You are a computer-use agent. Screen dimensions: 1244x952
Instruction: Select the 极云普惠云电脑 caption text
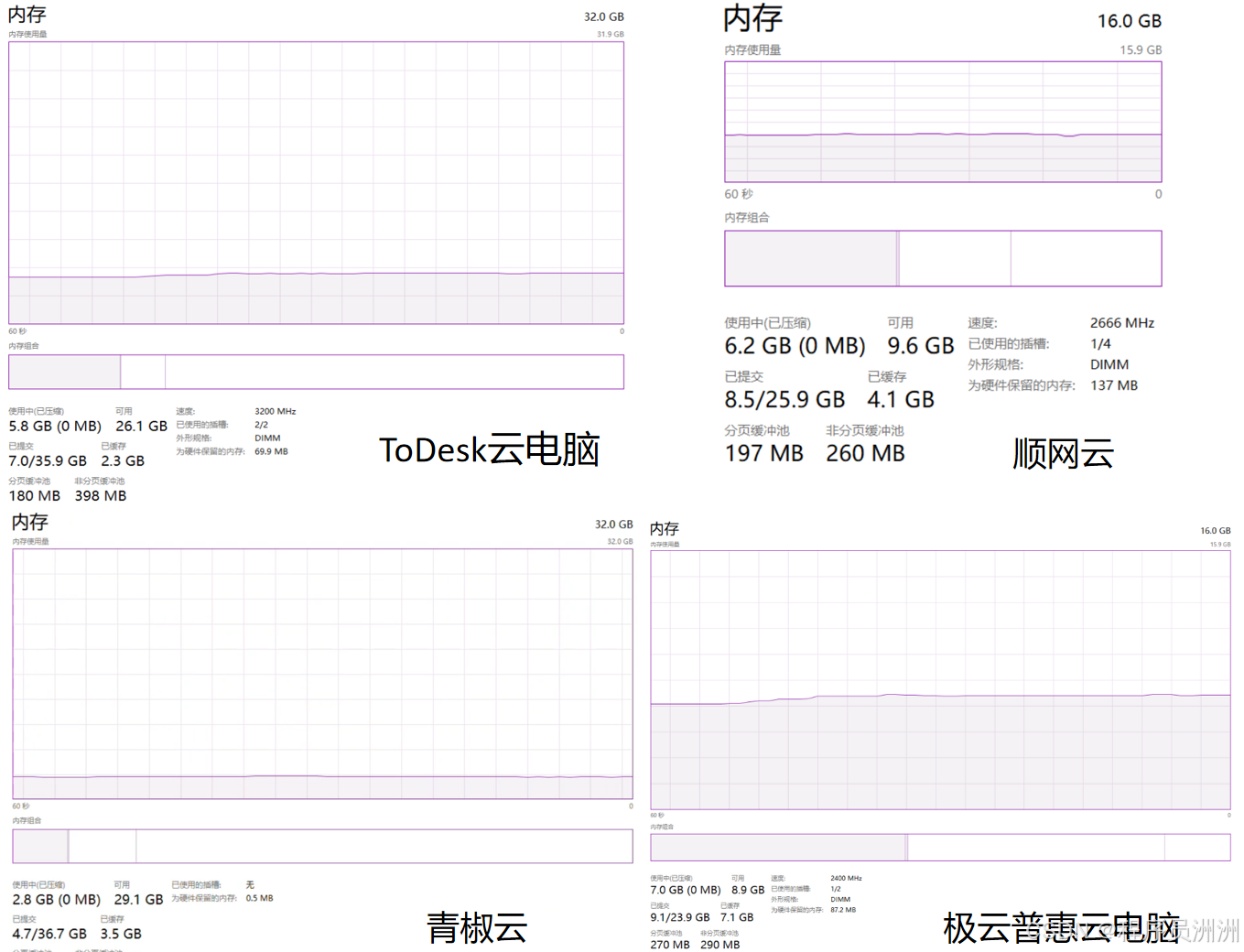(1061, 928)
